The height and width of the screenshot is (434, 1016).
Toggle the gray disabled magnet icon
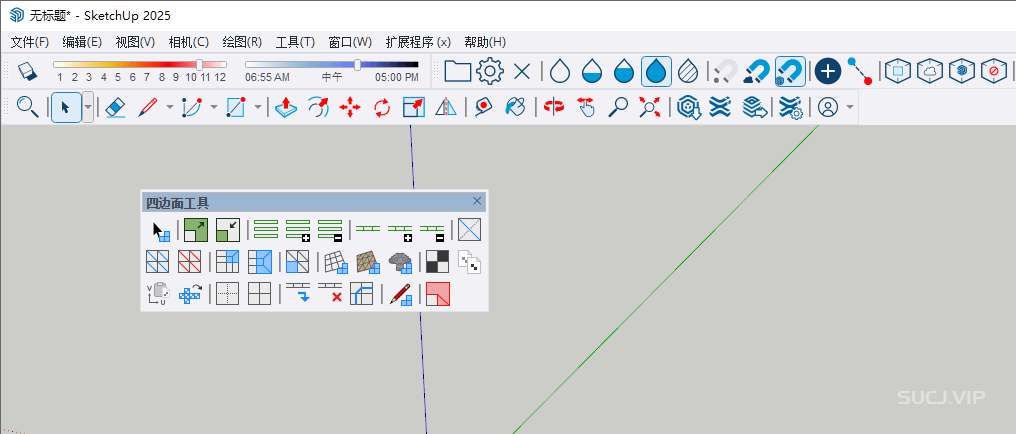(x=726, y=71)
